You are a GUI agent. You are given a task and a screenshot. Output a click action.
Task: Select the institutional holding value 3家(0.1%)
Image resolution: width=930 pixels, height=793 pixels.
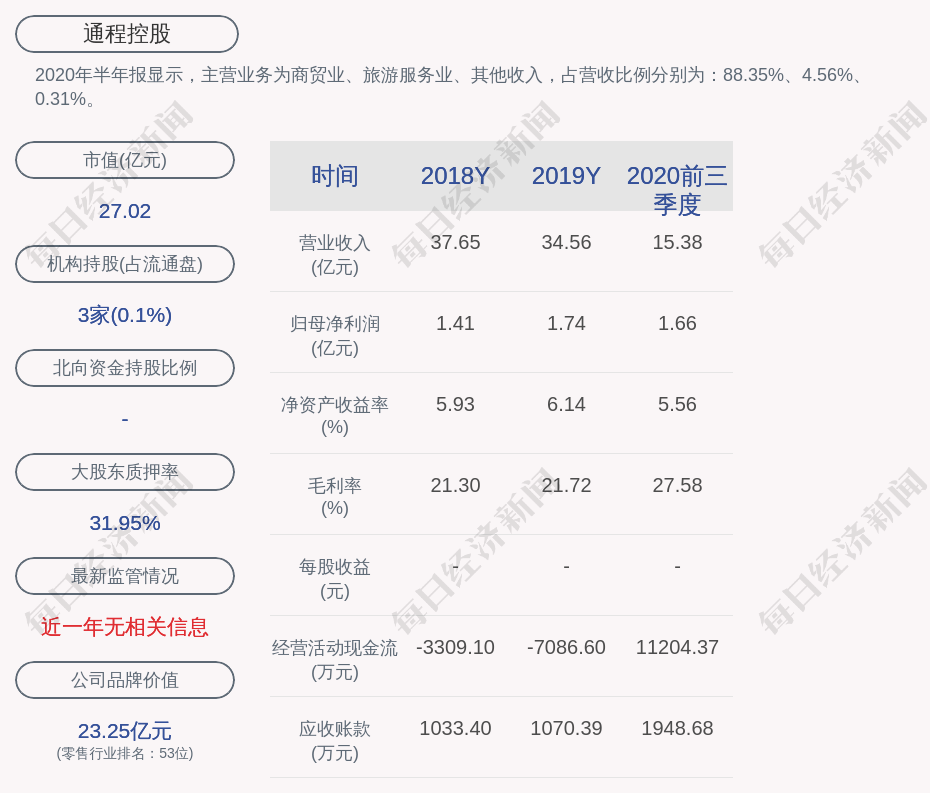tap(125, 315)
